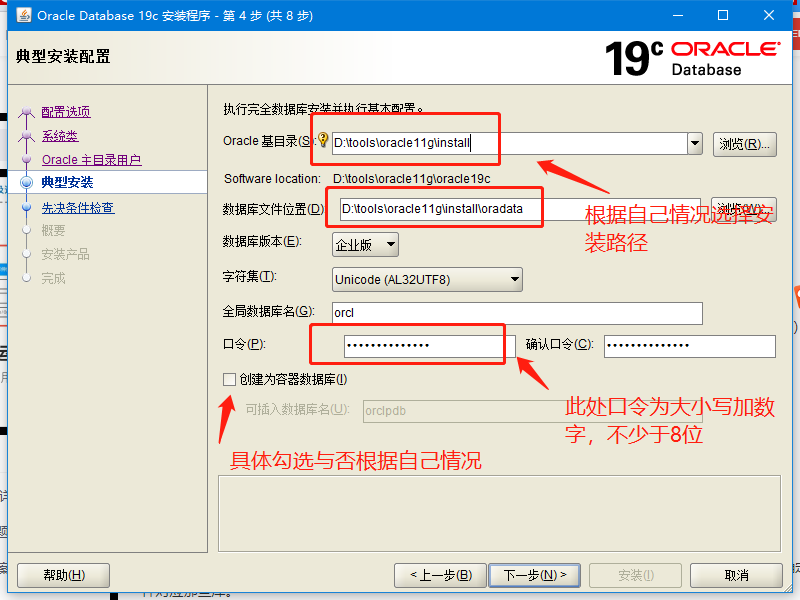The image size is (800, 600).
Task: Click the Software location path text
Action: (x=411, y=179)
